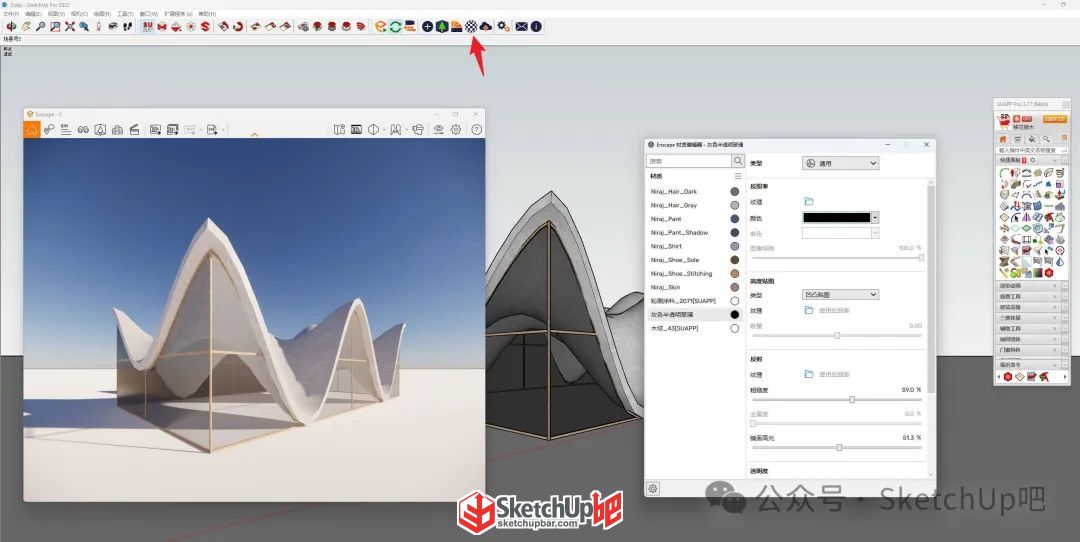Open the Enscape Asset Library tree icon
This screenshot has height=542, width=1080.
(442, 26)
